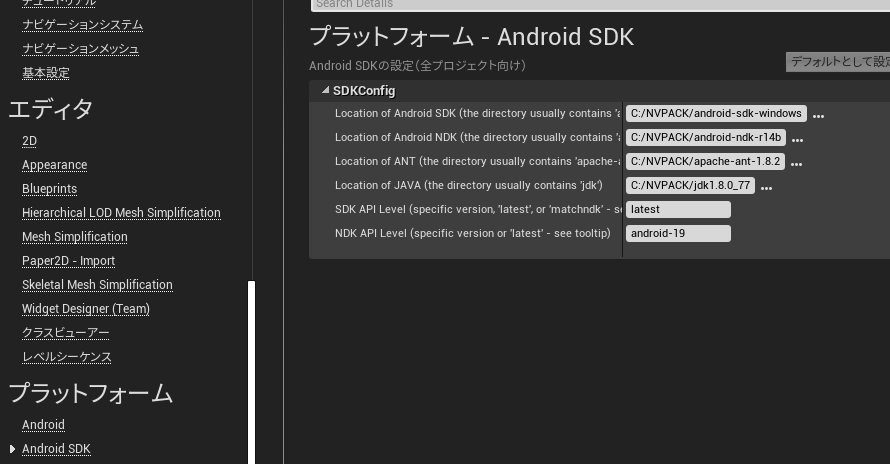
Task: Click the デフォルトとして設定 button
Action: click(x=838, y=62)
